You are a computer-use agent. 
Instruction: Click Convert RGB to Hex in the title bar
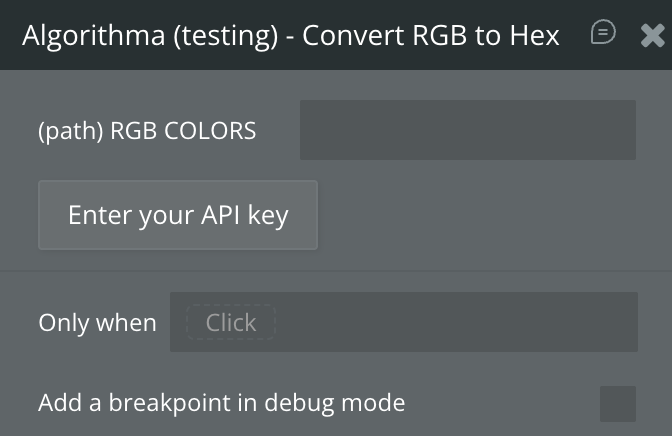coord(430,36)
